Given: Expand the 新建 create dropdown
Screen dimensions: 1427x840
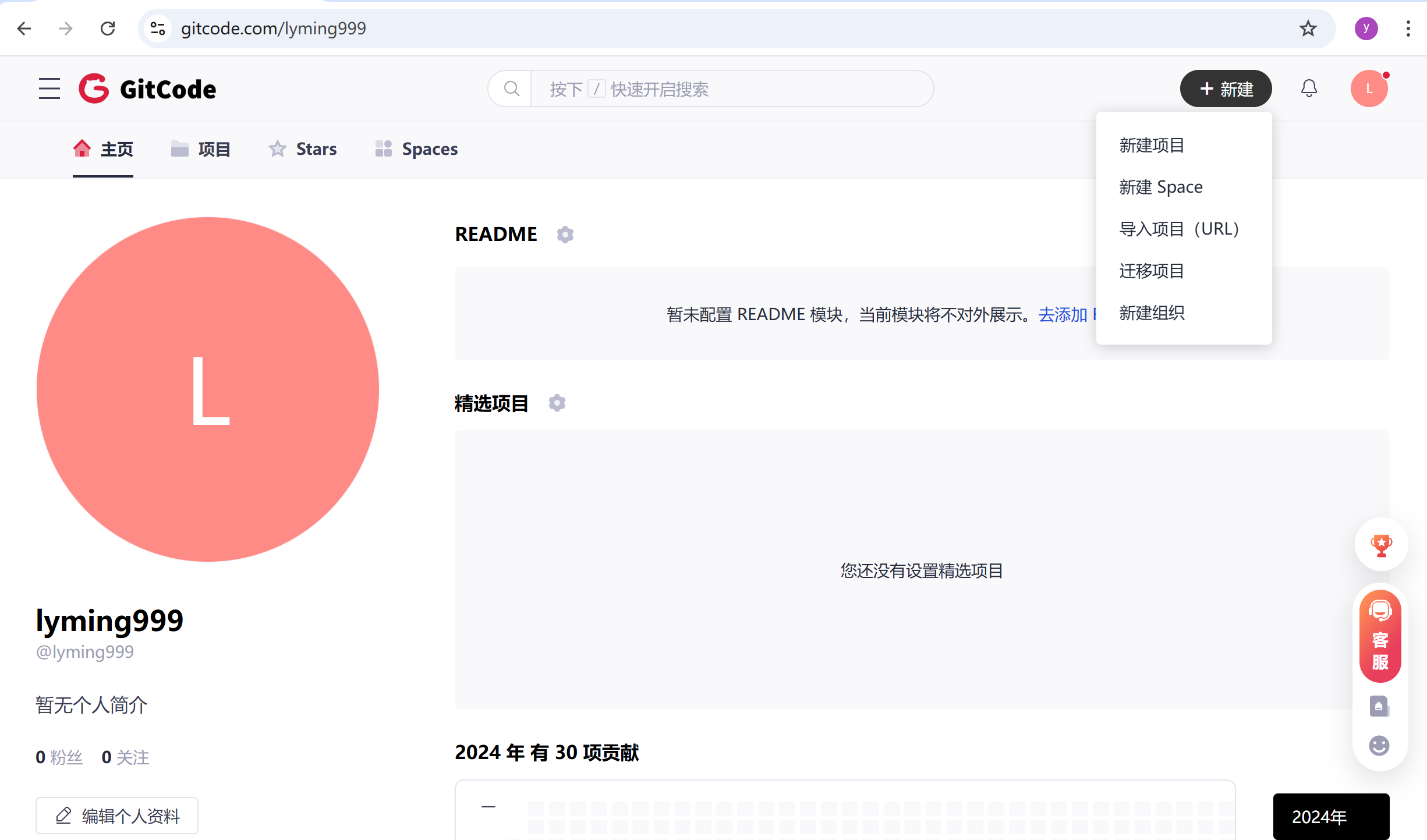Looking at the screenshot, I should tap(1226, 88).
